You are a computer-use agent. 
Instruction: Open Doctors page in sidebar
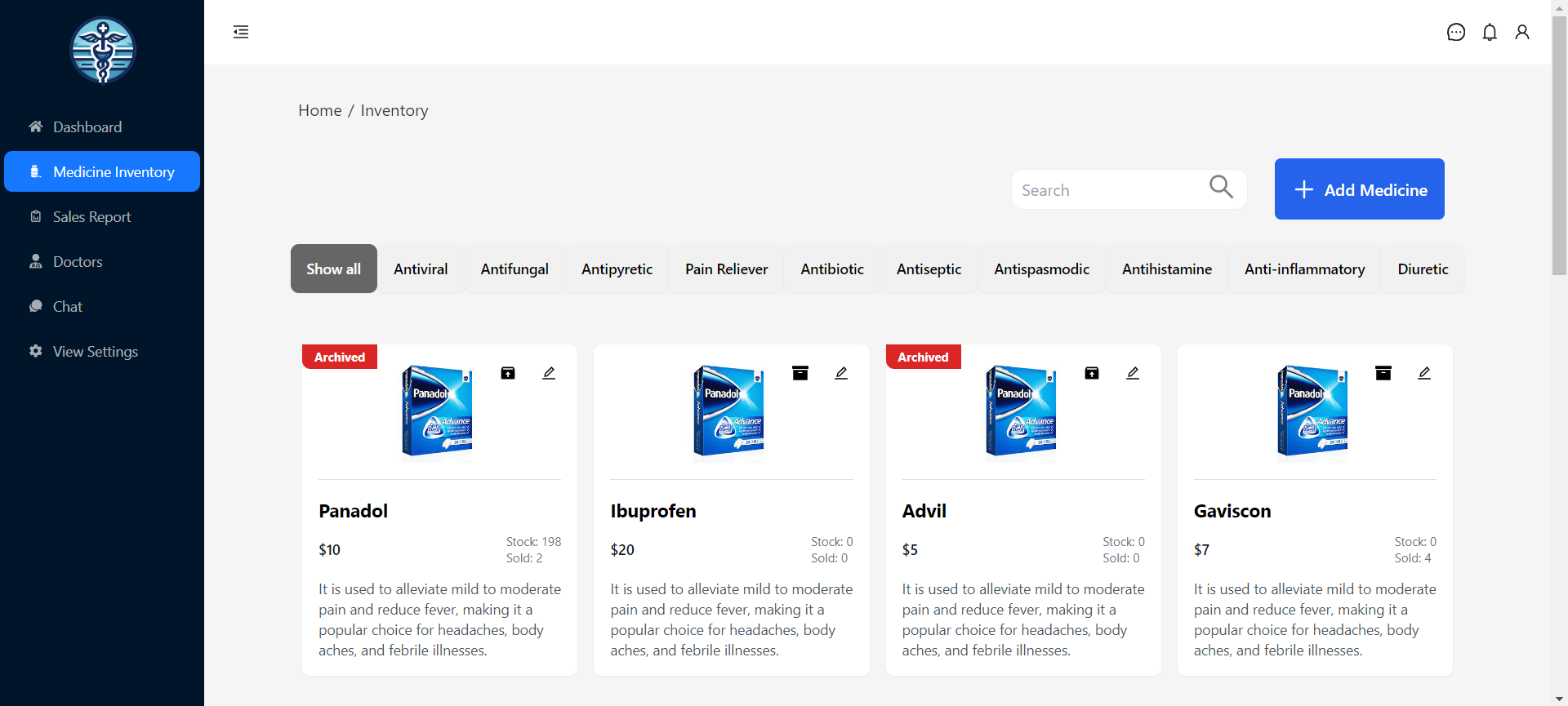tap(102, 261)
